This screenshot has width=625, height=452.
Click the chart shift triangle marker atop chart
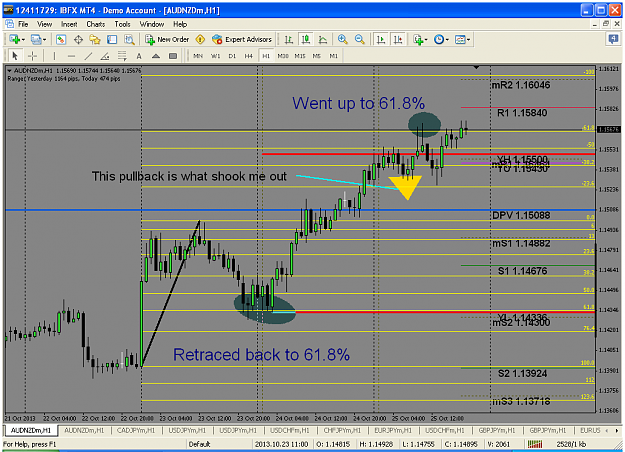(476, 67)
